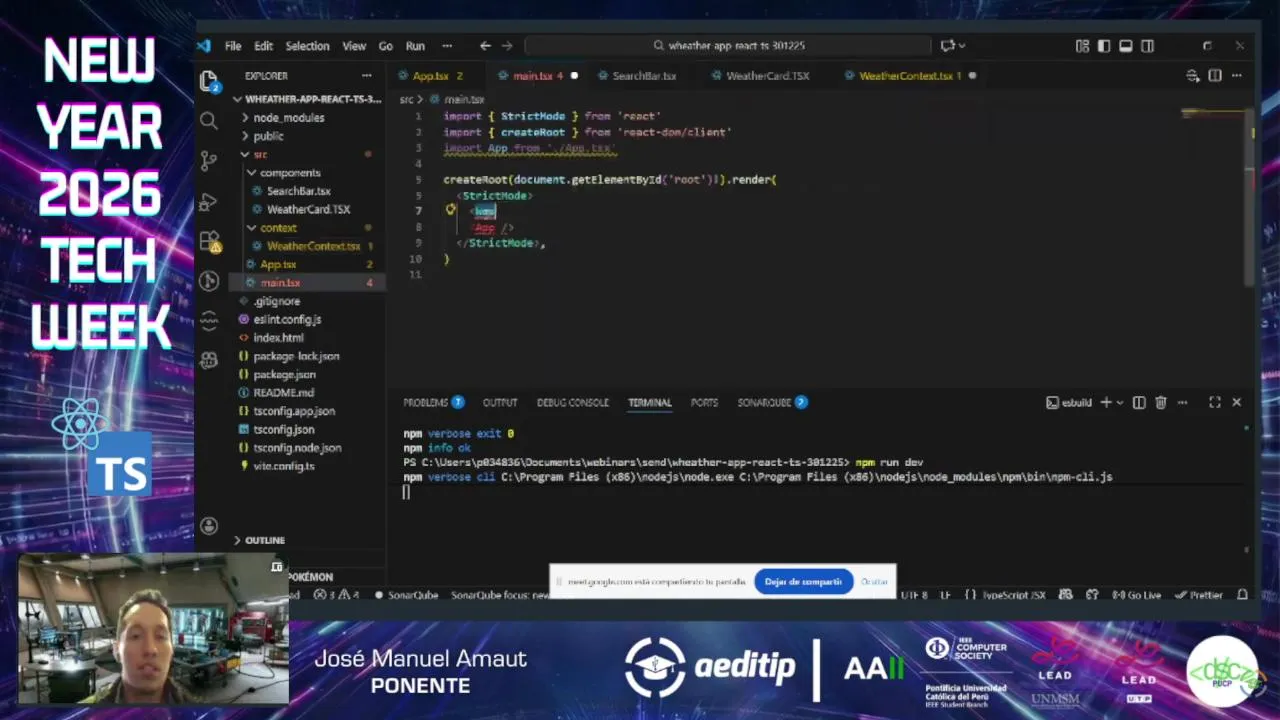This screenshot has height=720, width=1280.
Task: Open the Edit menu
Action: point(263,46)
